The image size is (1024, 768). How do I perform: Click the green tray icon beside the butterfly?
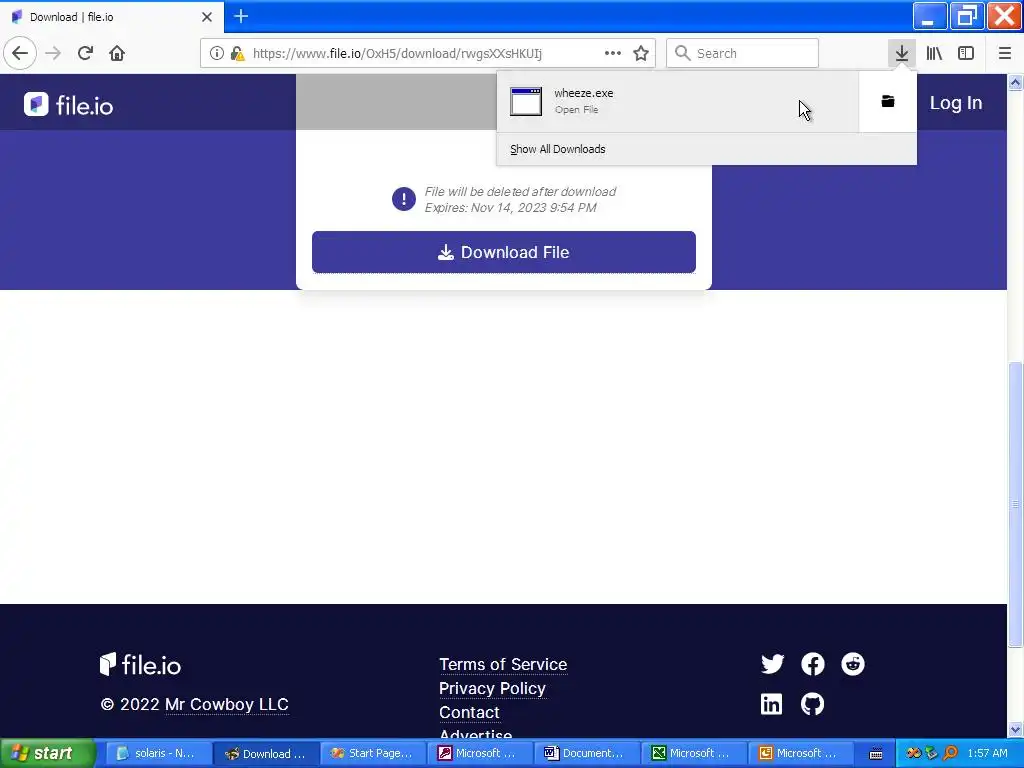931,753
